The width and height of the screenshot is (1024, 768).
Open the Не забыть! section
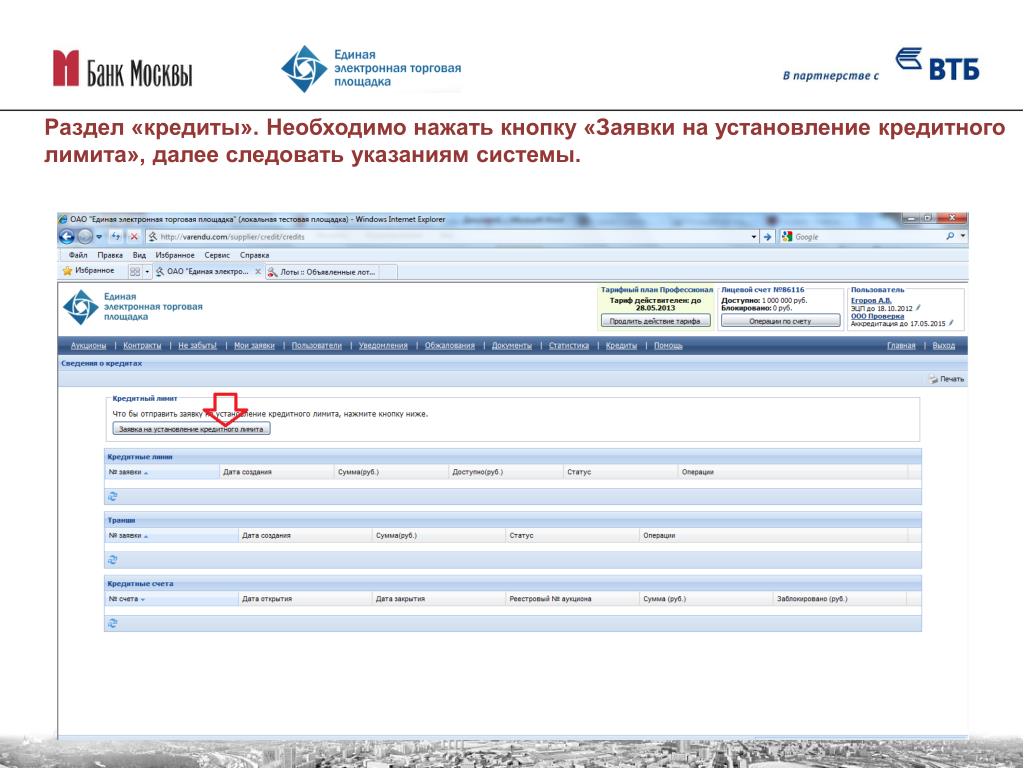197,345
